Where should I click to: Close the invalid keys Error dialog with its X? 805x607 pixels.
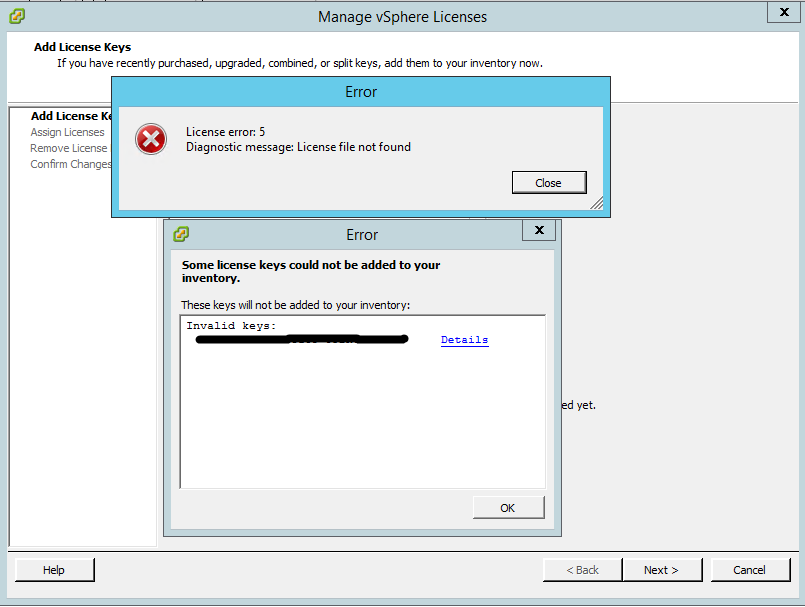coord(539,230)
